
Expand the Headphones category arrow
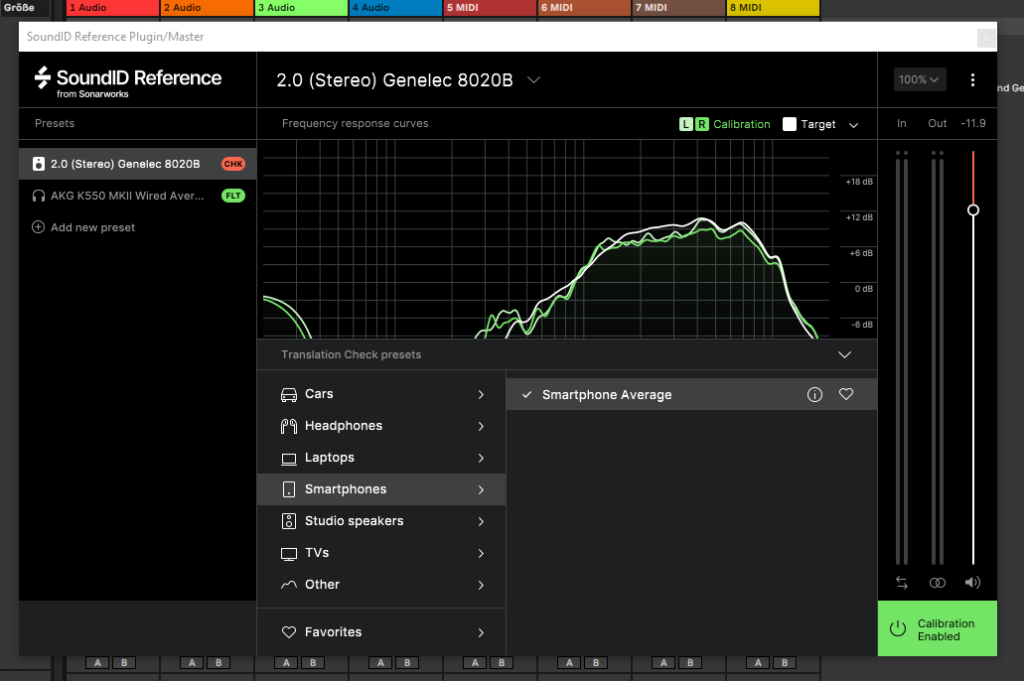[x=481, y=426]
